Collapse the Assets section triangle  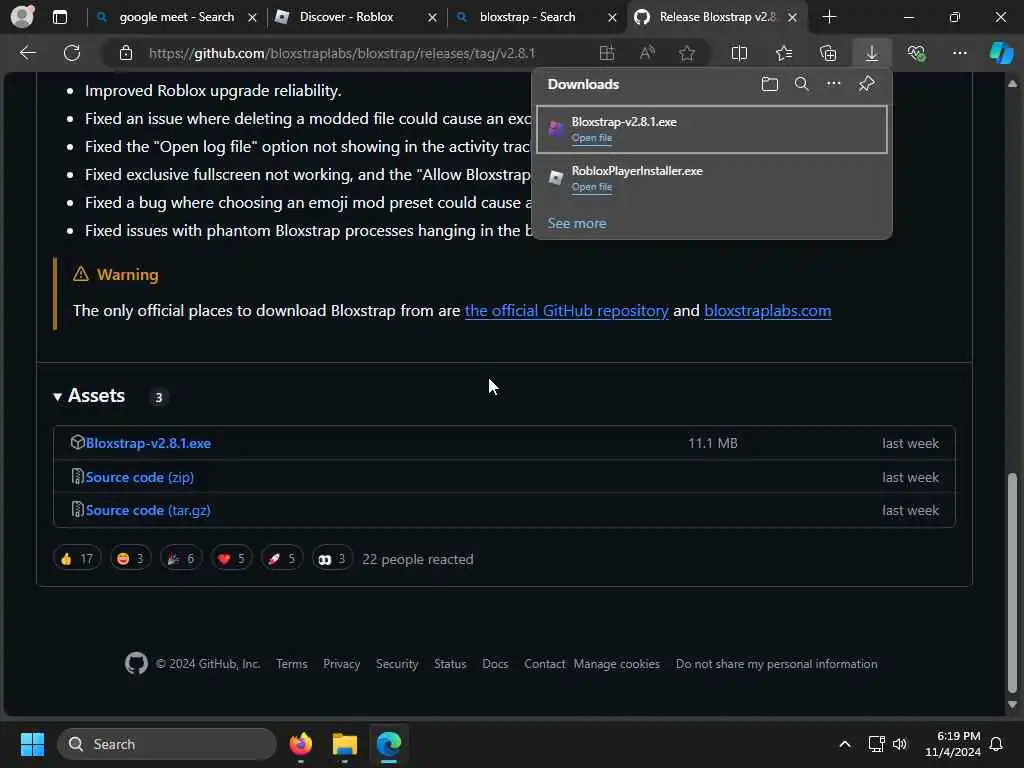click(x=57, y=396)
